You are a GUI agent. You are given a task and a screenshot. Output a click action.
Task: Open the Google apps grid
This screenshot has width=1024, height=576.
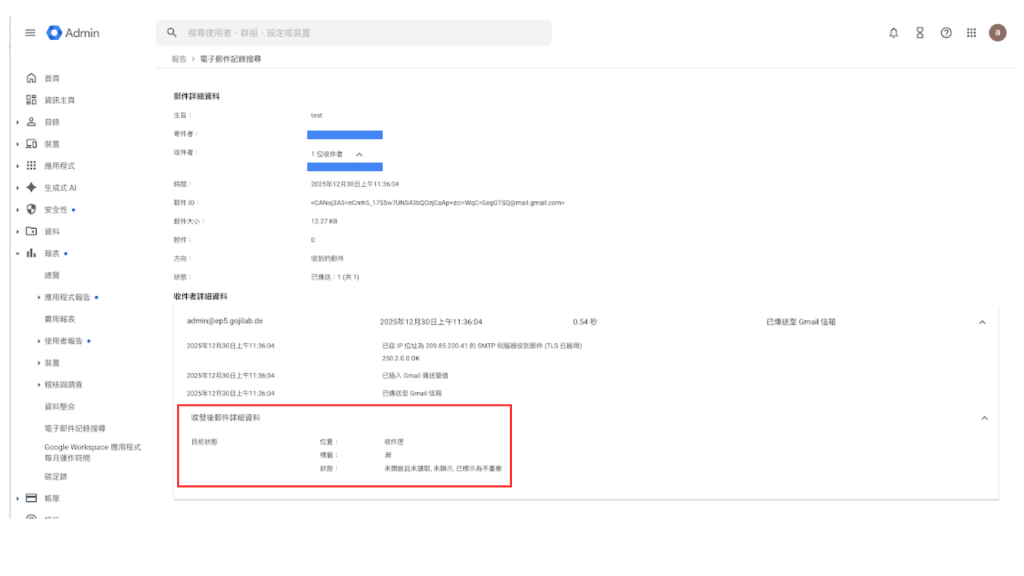tap(972, 33)
